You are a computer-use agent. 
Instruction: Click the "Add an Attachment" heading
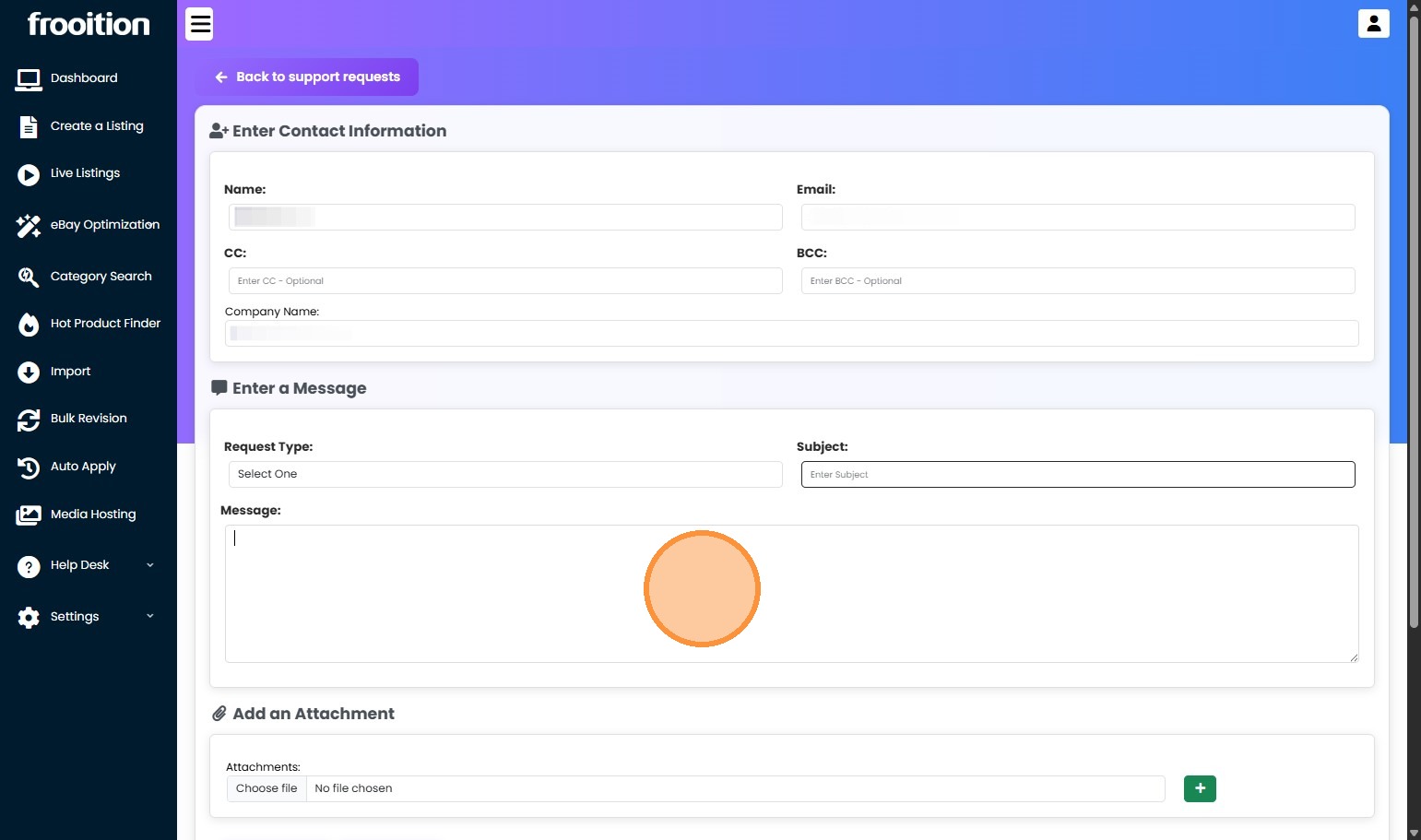click(314, 714)
